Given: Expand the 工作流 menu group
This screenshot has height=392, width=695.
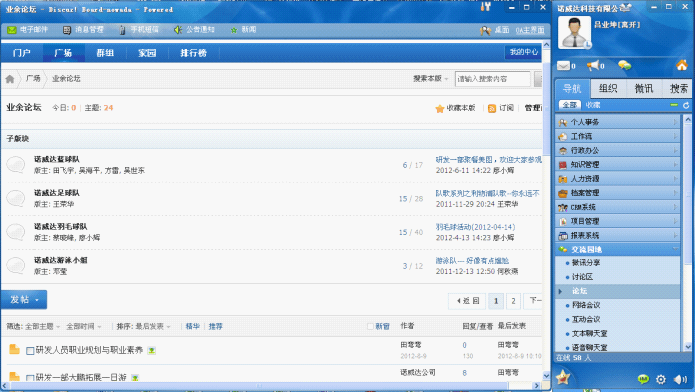Looking at the screenshot, I should [x=617, y=136].
